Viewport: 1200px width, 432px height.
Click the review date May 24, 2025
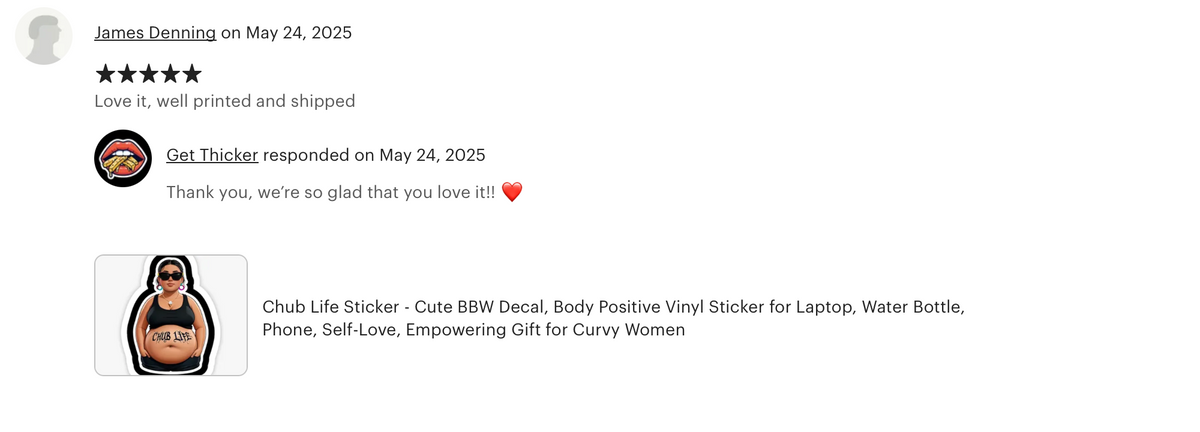(297, 32)
